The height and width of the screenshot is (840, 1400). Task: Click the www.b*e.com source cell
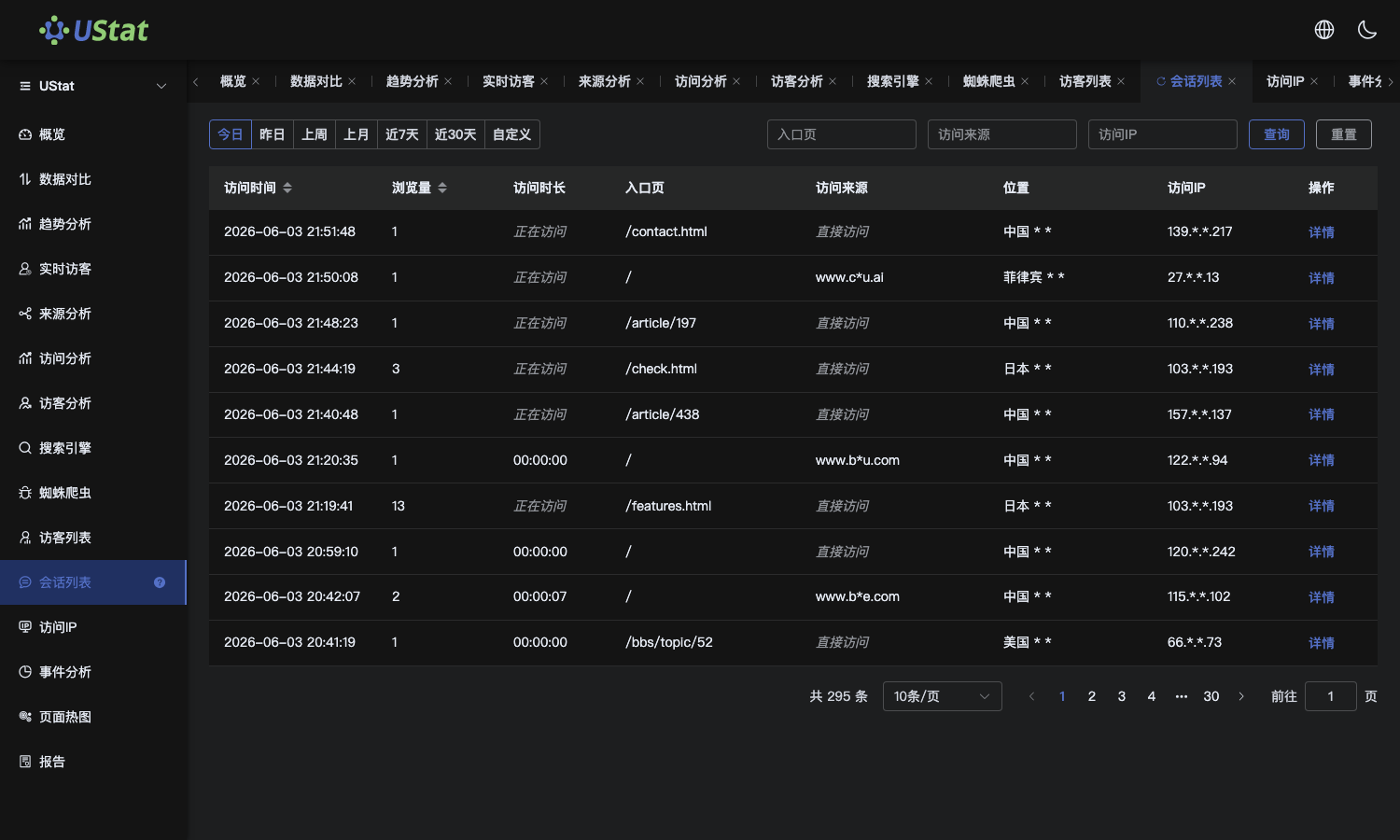pyautogui.click(x=858, y=596)
